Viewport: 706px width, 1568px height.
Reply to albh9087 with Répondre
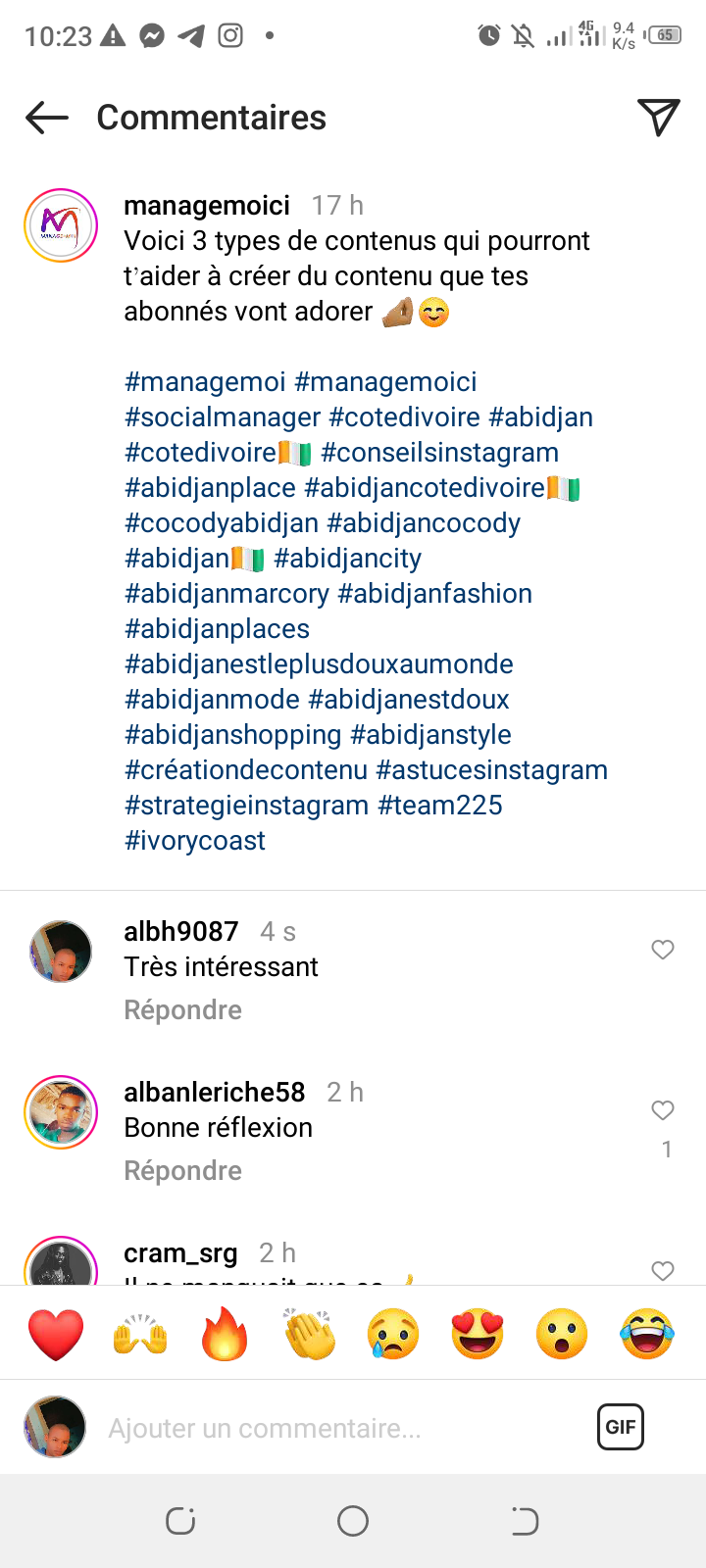pyautogui.click(x=182, y=1010)
